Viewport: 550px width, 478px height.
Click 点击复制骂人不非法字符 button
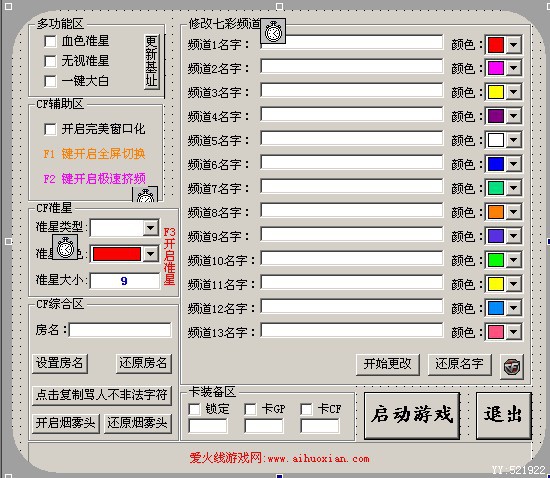point(102,396)
